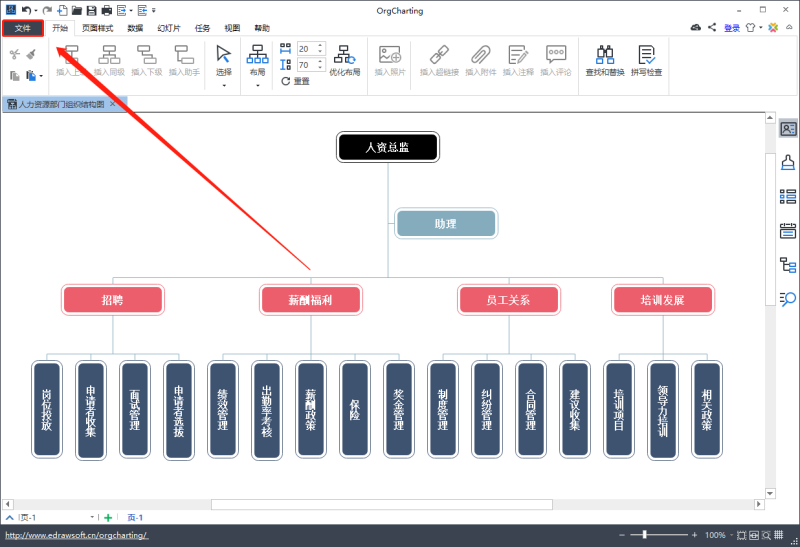
Task: Open 查找和替换 find and replace
Action: (x=605, y=60)
